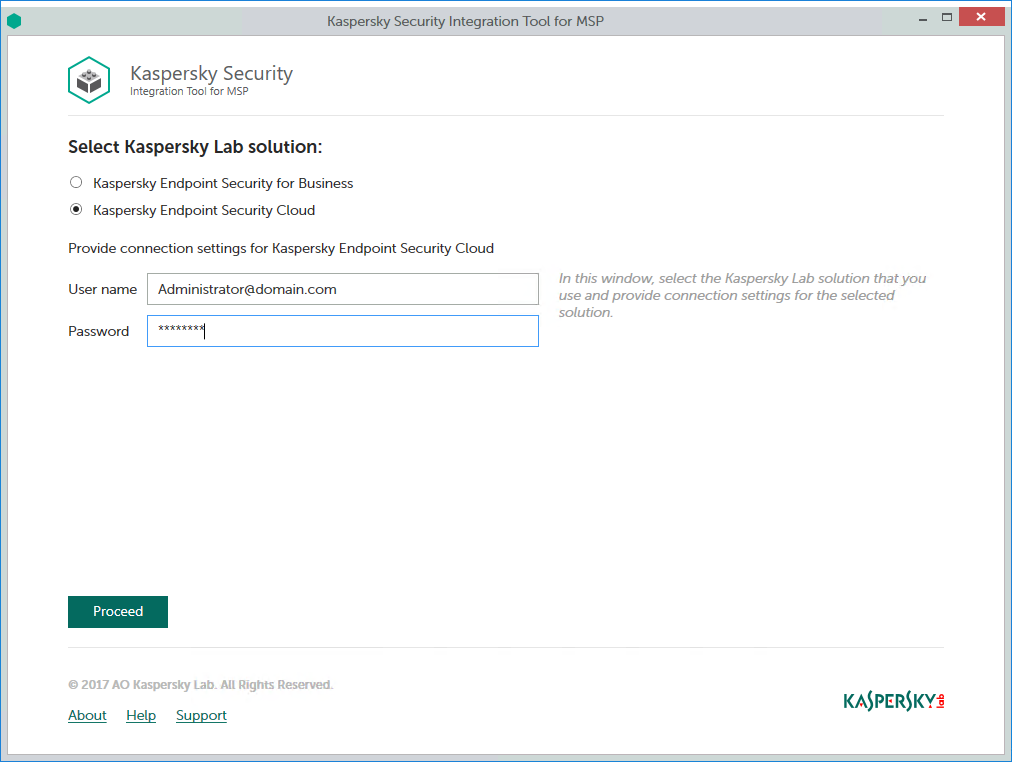Click the "Select Kaspersky Lab solution" heading

pyautogui.click(x=195, y=147)
